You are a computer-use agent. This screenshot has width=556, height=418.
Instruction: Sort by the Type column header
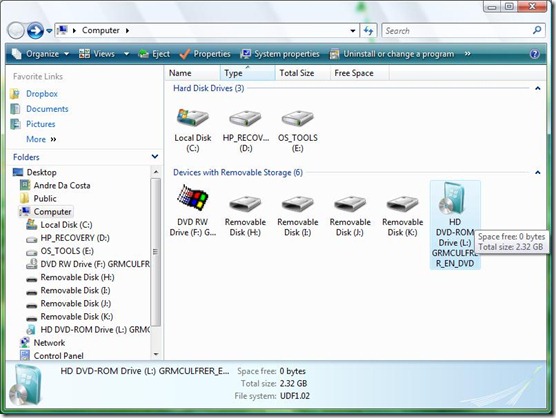tap(247, 73)
